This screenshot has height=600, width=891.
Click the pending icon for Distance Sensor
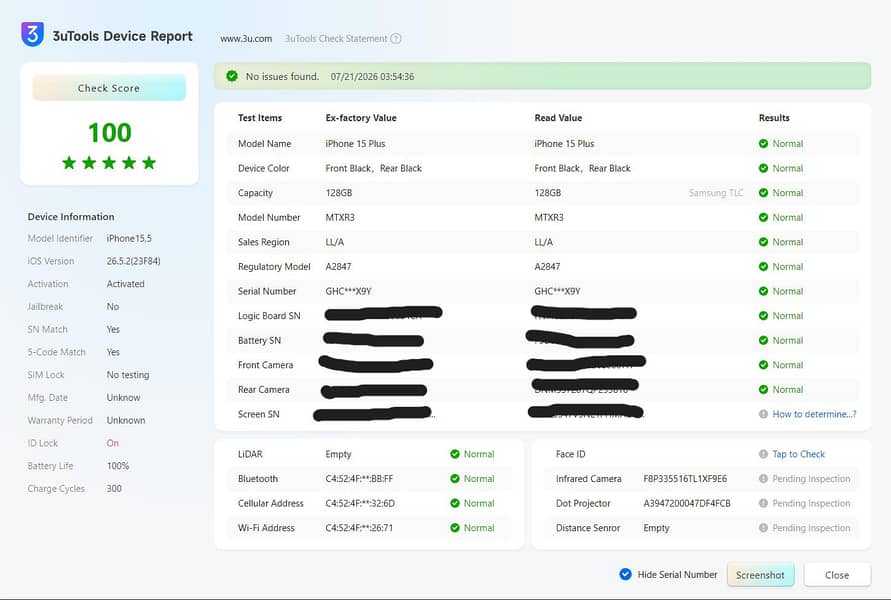pyautogui.click(x=763, y=528)
